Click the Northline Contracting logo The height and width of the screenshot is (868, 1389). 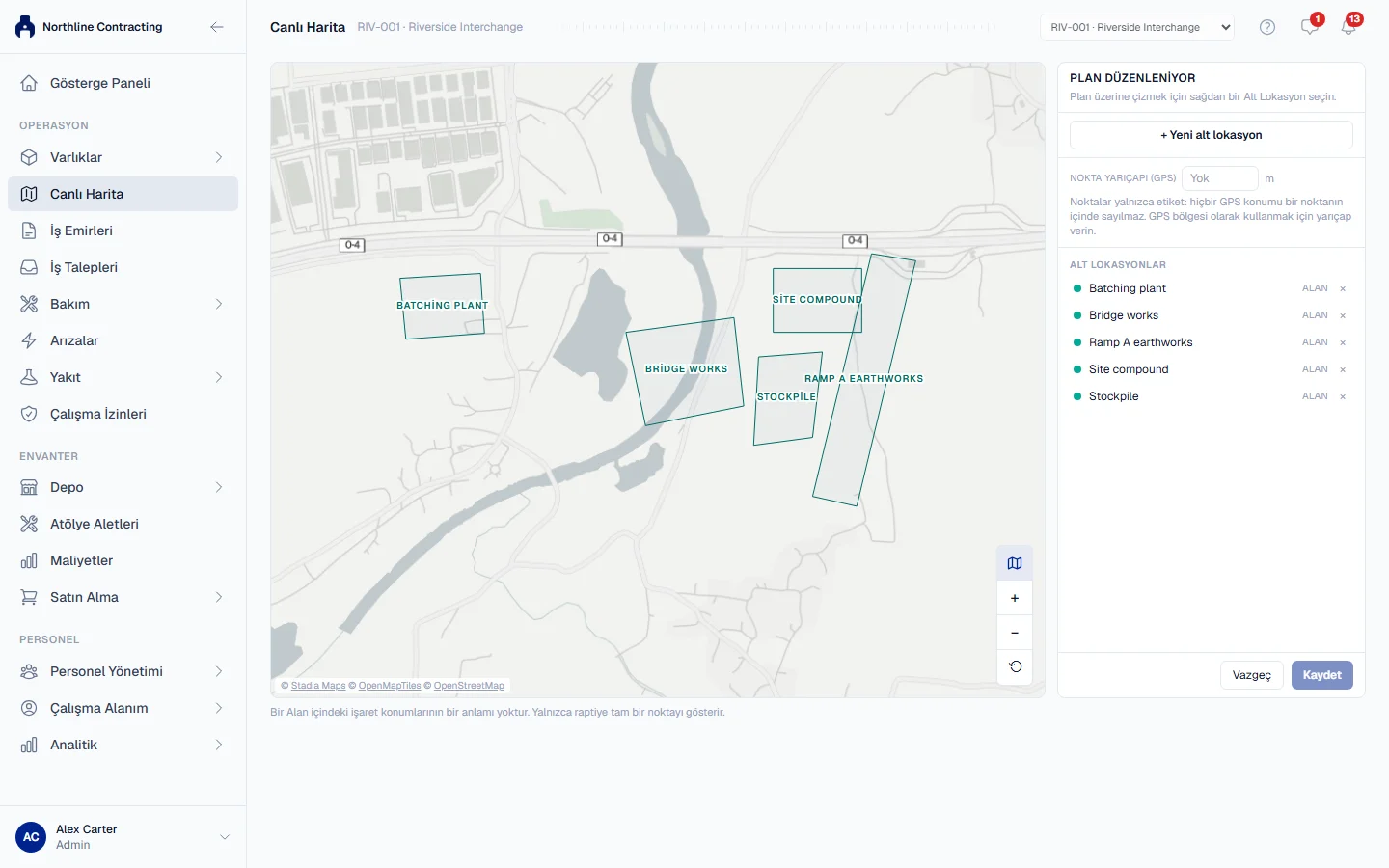25,27
